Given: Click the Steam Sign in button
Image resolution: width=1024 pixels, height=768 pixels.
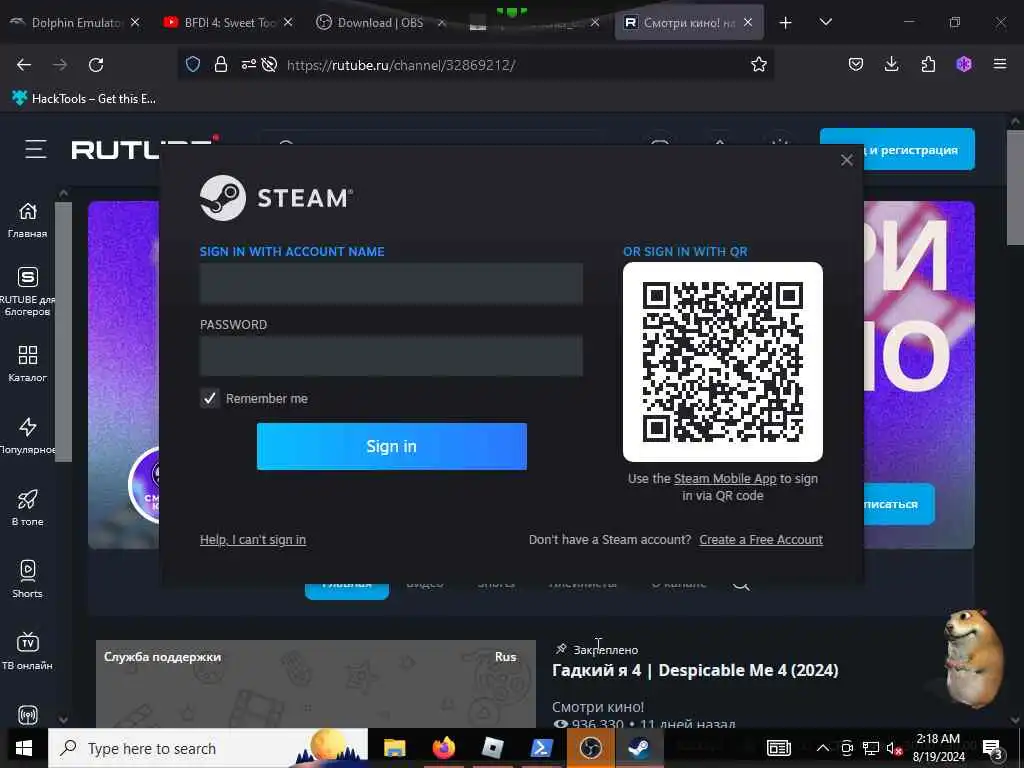Looking at the screenshot, I should 391,446.
